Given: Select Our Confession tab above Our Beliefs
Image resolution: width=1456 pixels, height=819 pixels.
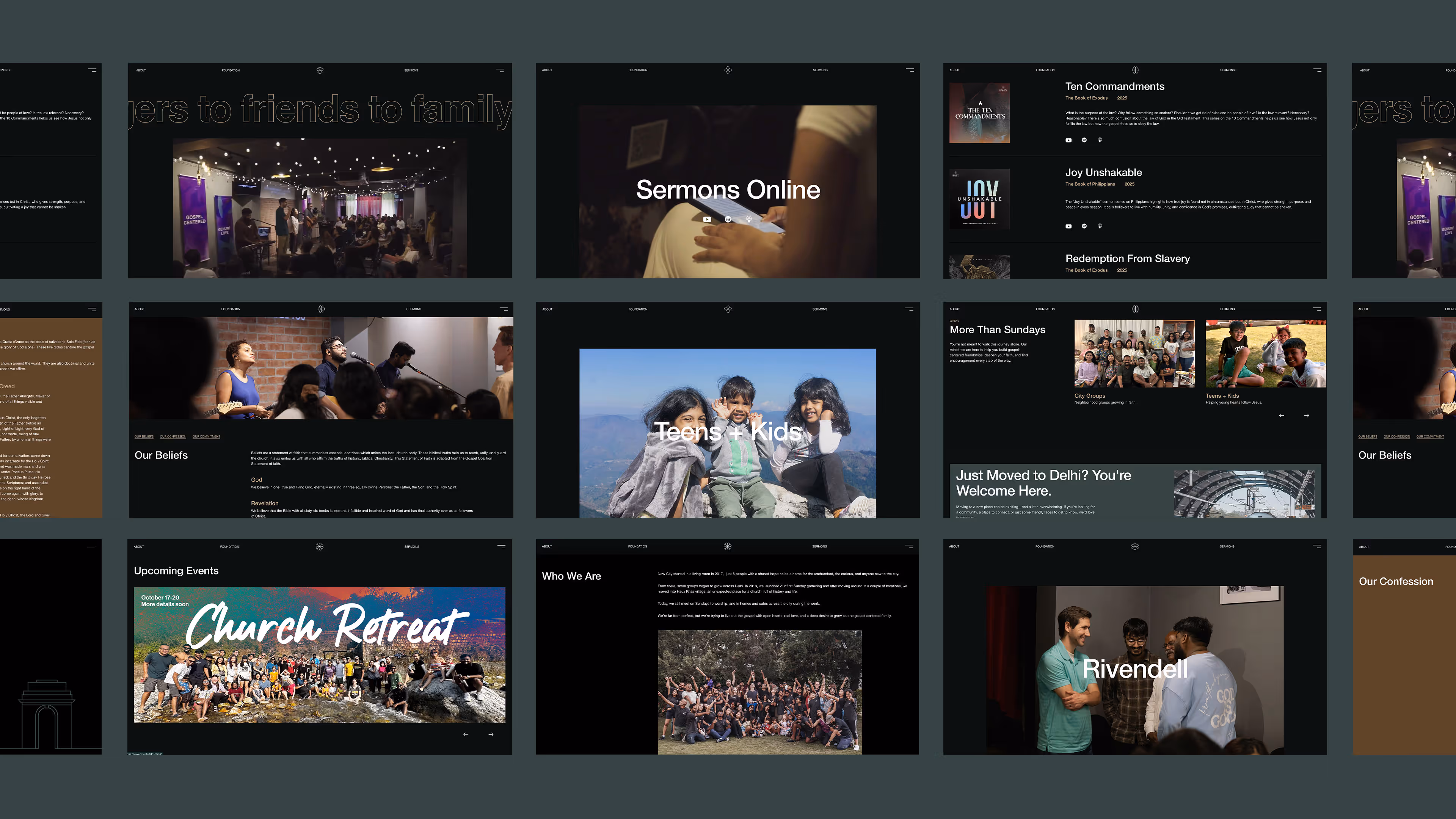Looking at the screenshot, I should click(x=173, y=436).
